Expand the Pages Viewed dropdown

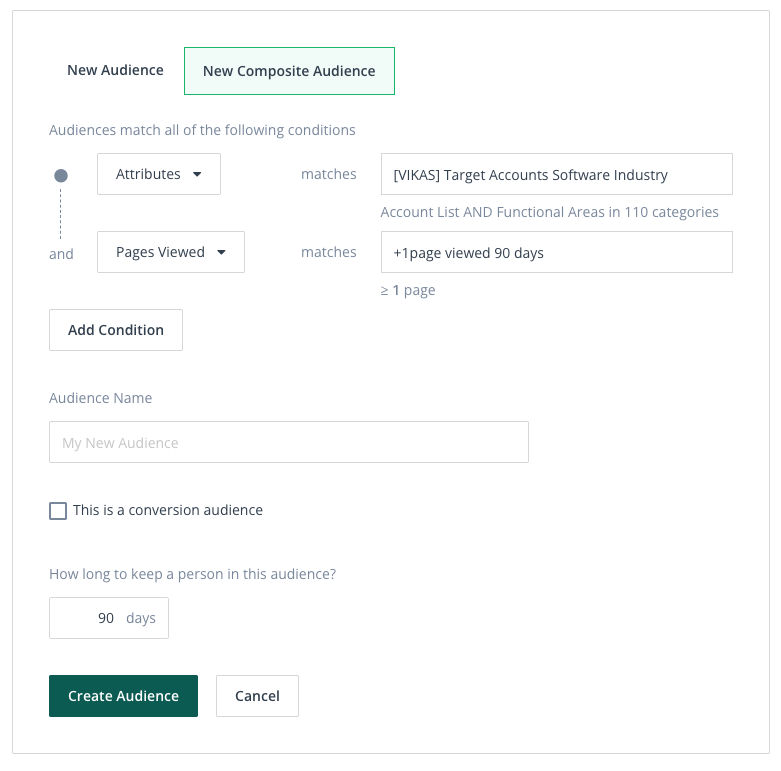(x=171, y=252)
